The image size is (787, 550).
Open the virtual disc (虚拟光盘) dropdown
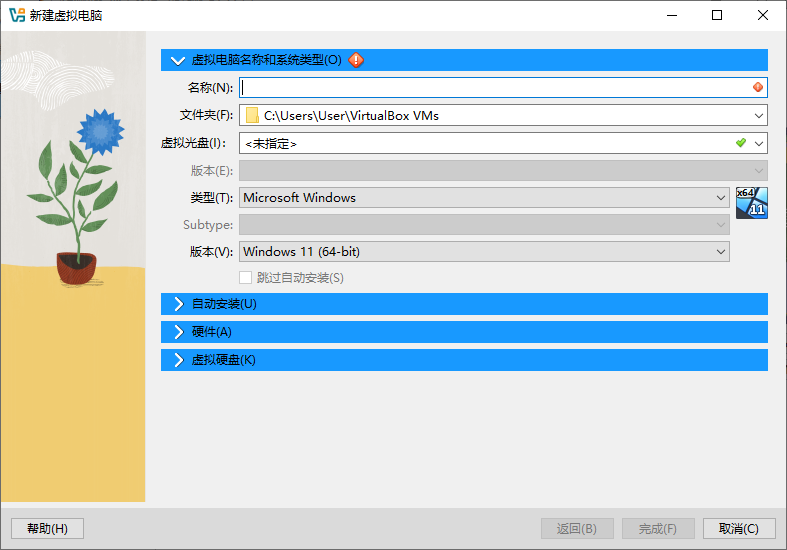click(x=758, y=144)
